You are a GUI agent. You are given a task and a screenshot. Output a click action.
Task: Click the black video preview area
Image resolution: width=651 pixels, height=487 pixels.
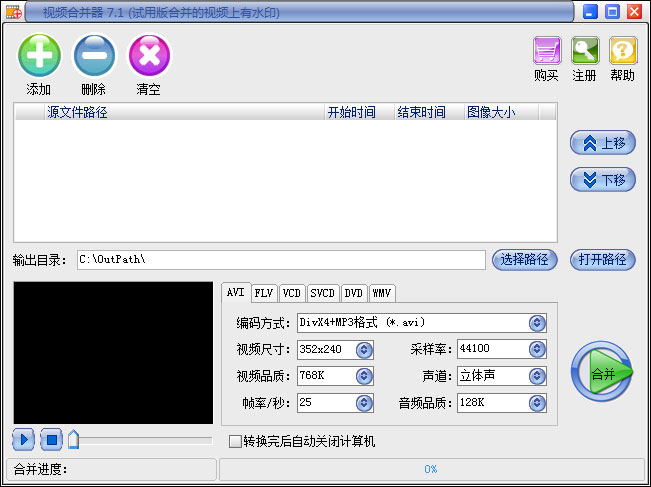[113, 353]
